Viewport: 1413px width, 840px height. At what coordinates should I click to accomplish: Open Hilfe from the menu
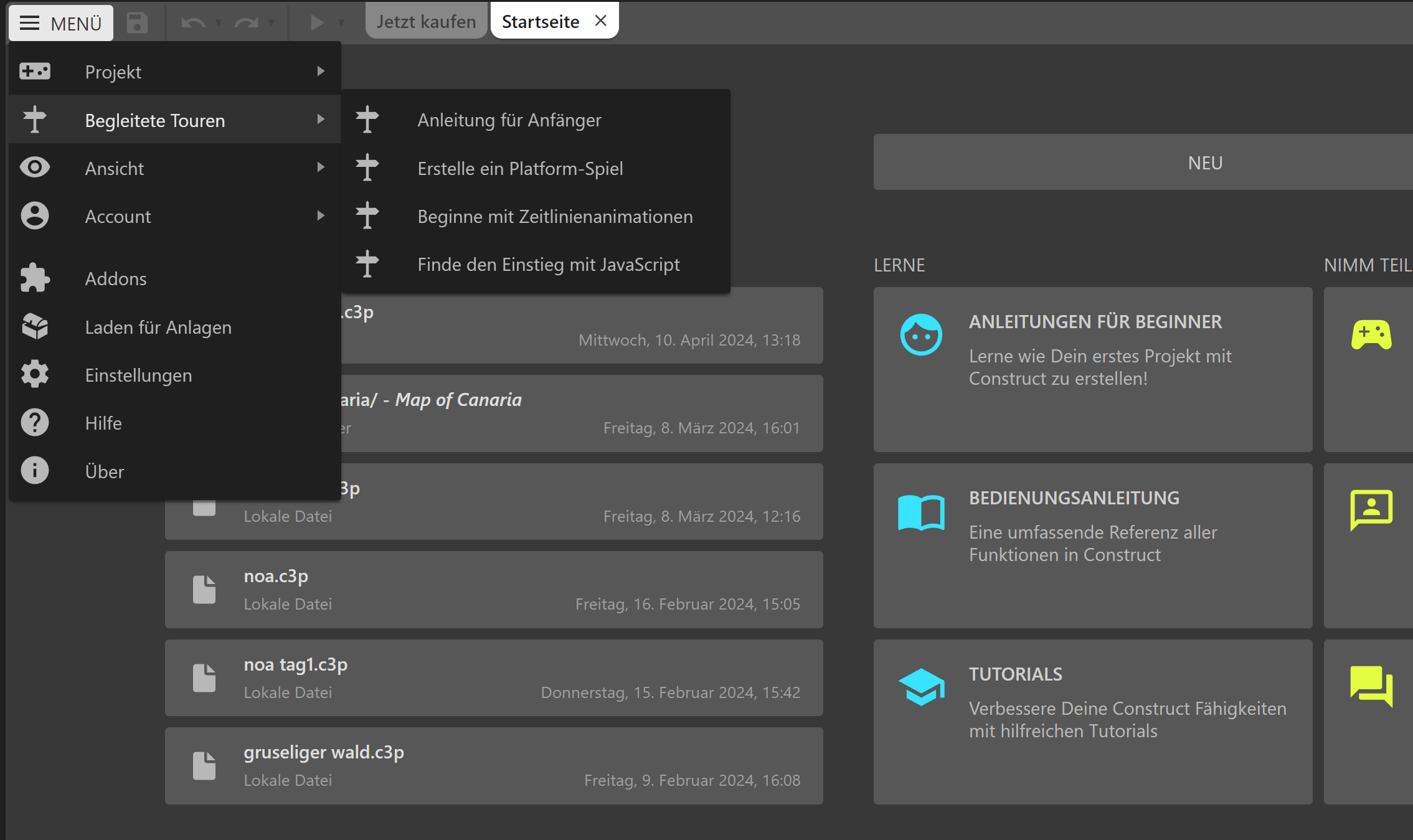tap(175, 422)
